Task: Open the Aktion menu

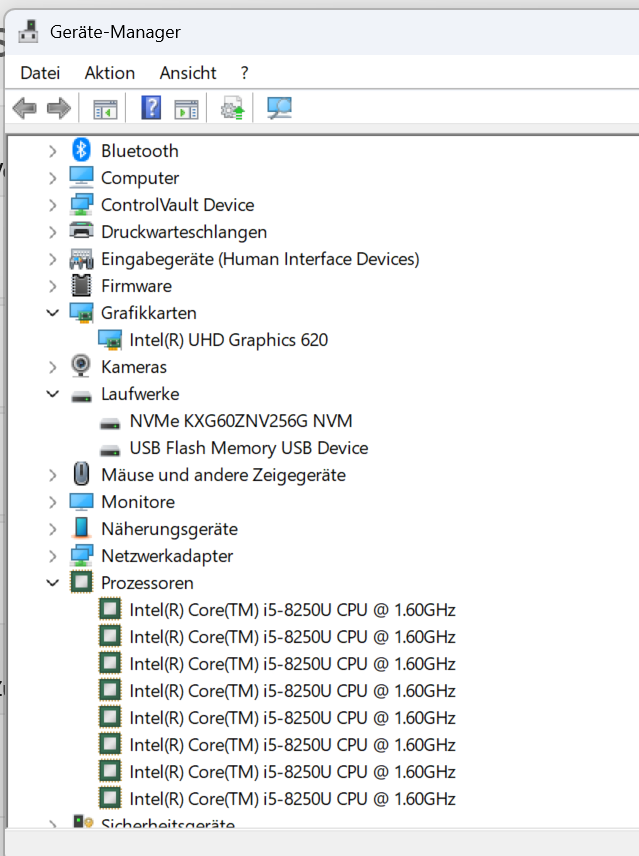Action: pos(110,73)
